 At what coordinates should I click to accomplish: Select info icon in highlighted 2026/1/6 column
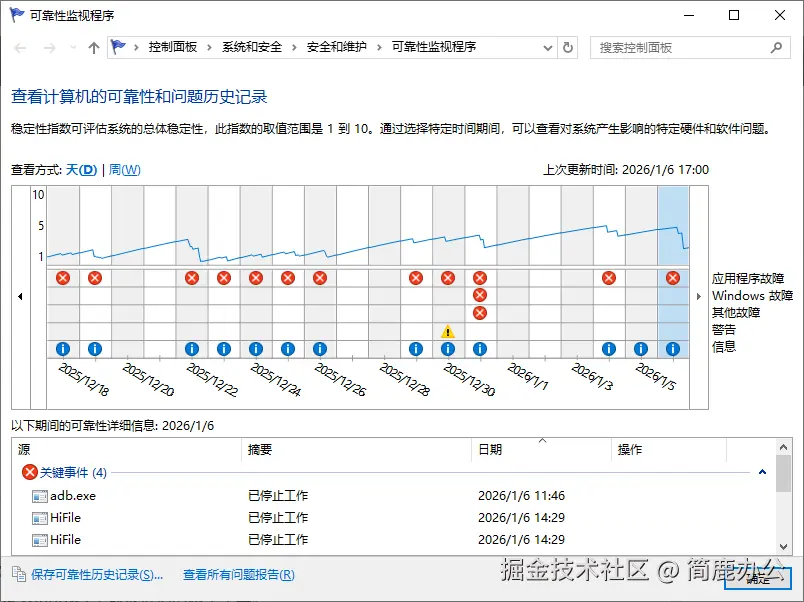click(x=673, y=349)
